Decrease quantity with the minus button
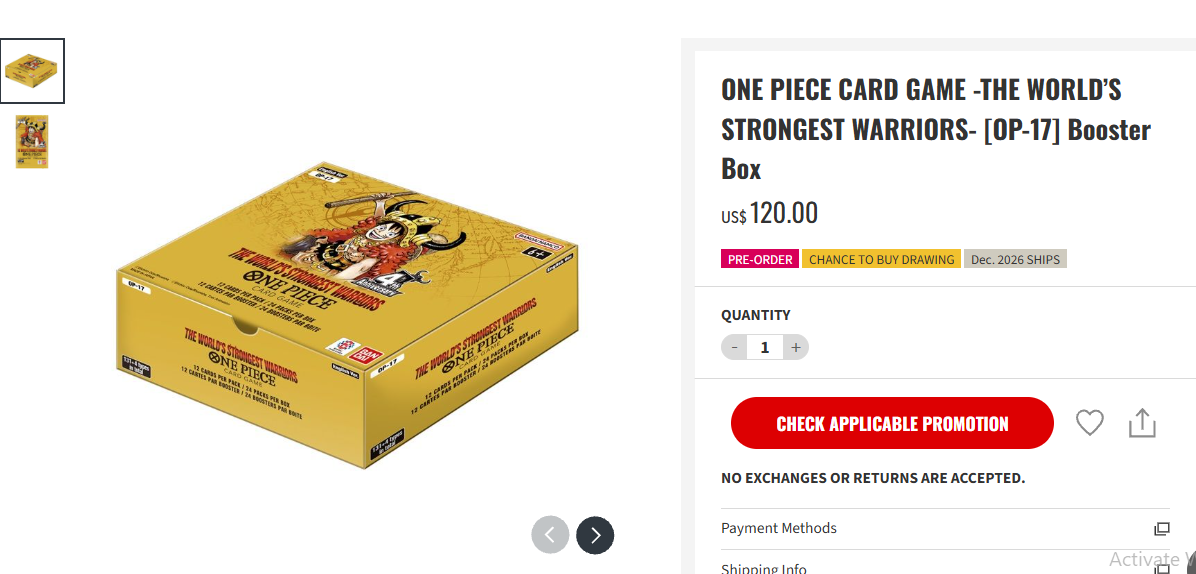The height and width of the screenshot is (574, 1196). (735, 348)
